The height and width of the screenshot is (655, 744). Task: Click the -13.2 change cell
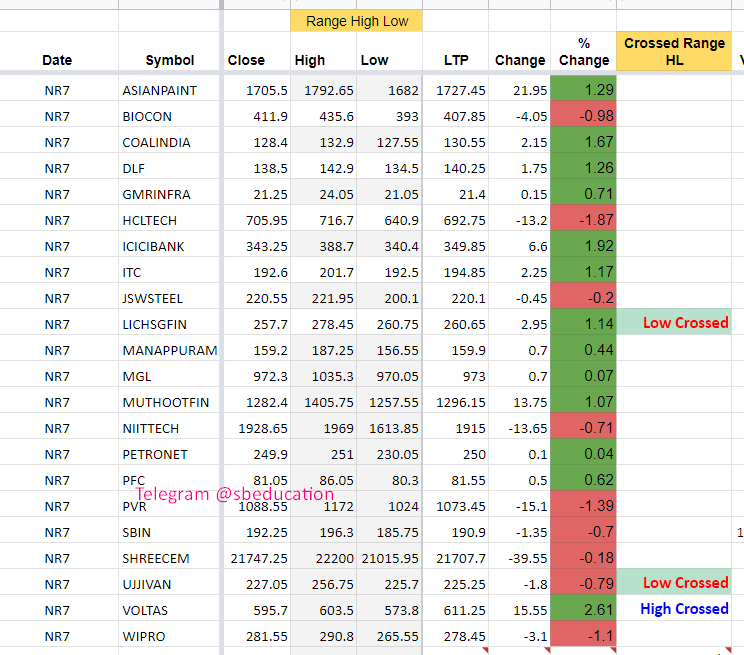(x=520, y=220)
